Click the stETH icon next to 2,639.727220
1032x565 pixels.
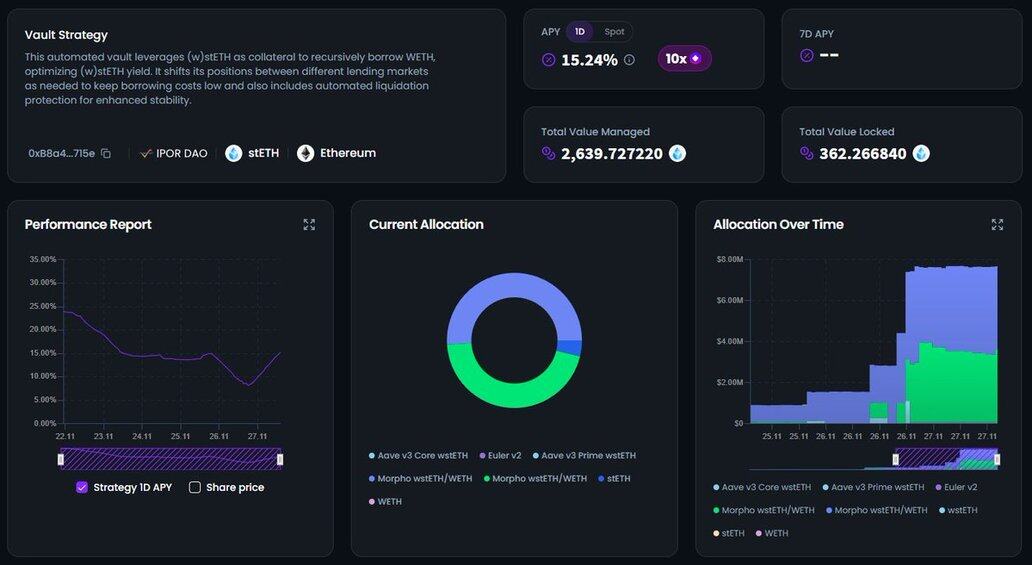pyautogui.click(x=677, y=154)
